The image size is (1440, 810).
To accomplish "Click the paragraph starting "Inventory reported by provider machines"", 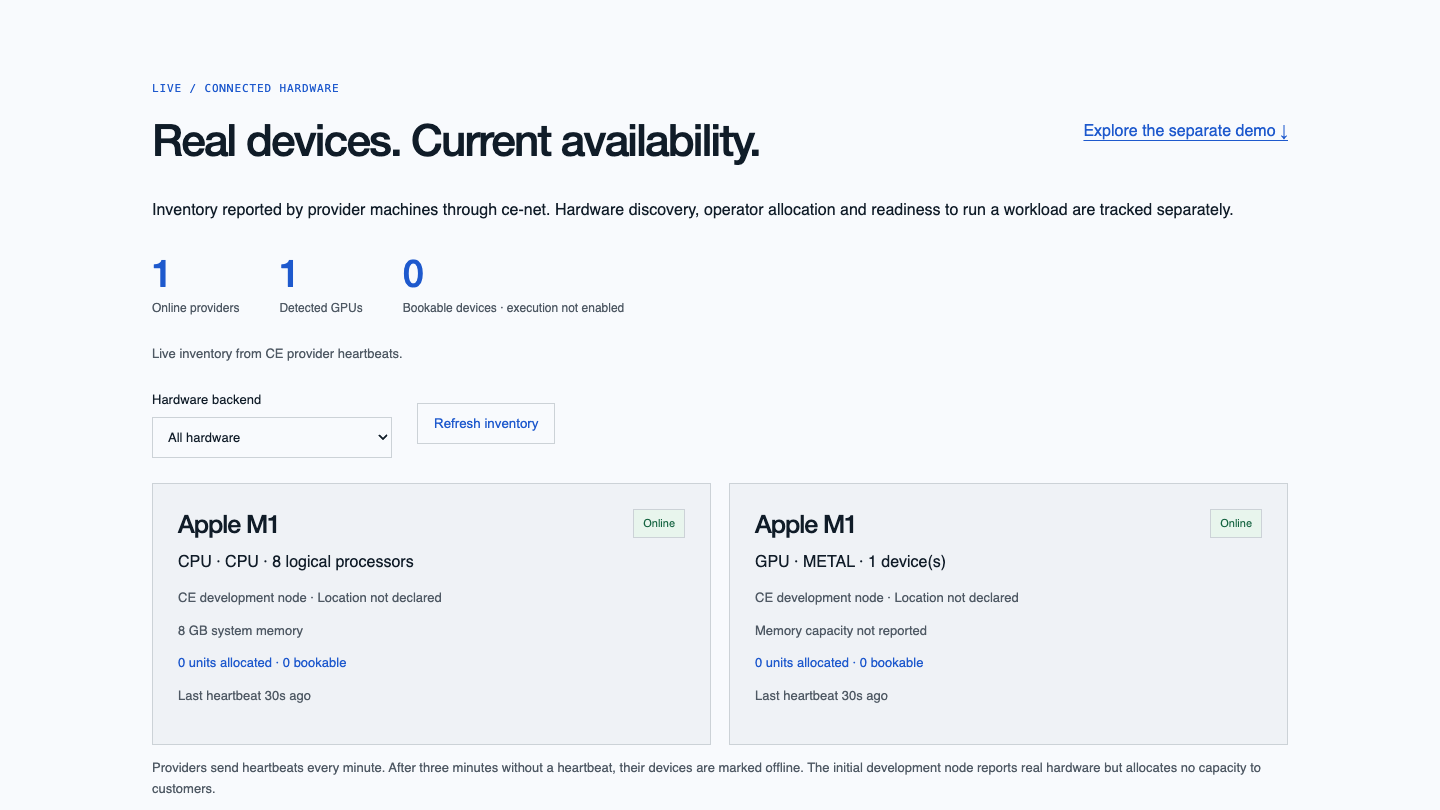I will point(692,210).
